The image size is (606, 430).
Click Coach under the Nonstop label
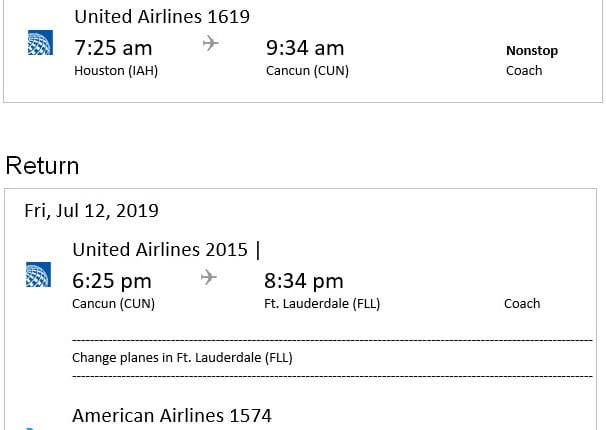[524, 71]
